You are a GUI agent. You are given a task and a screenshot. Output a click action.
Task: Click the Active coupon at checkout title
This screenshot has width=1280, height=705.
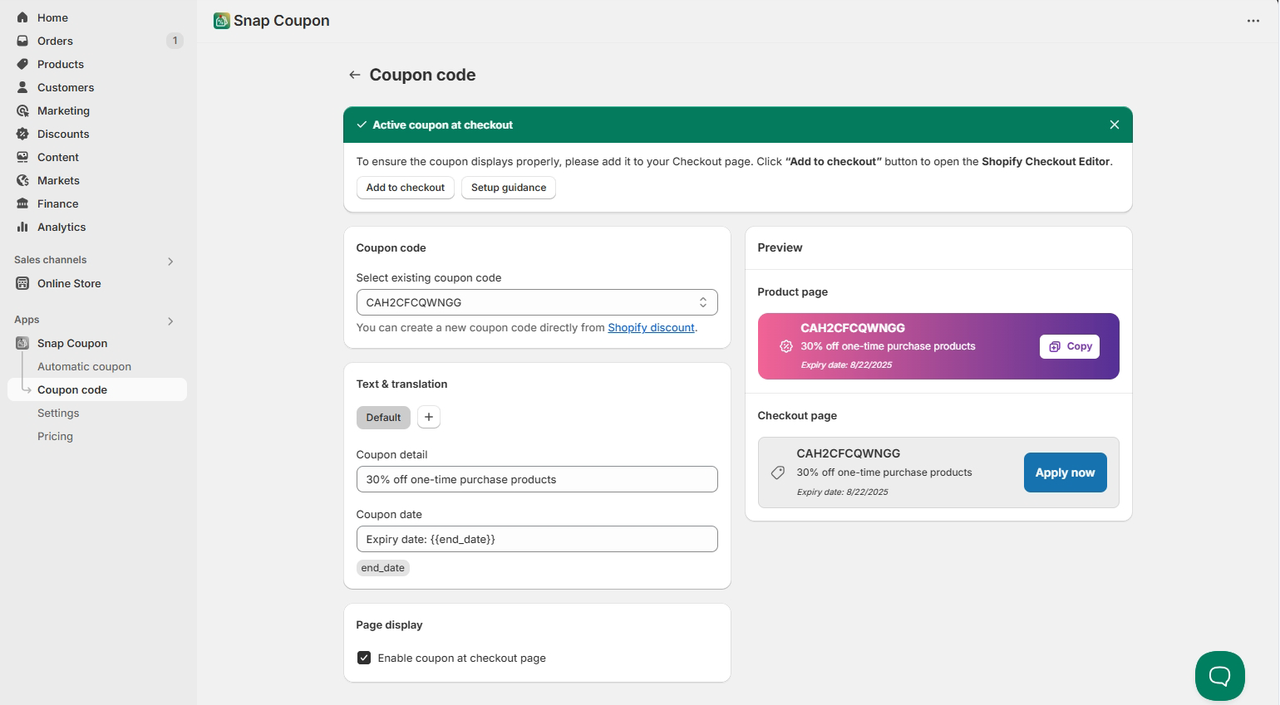coord(443,125)
